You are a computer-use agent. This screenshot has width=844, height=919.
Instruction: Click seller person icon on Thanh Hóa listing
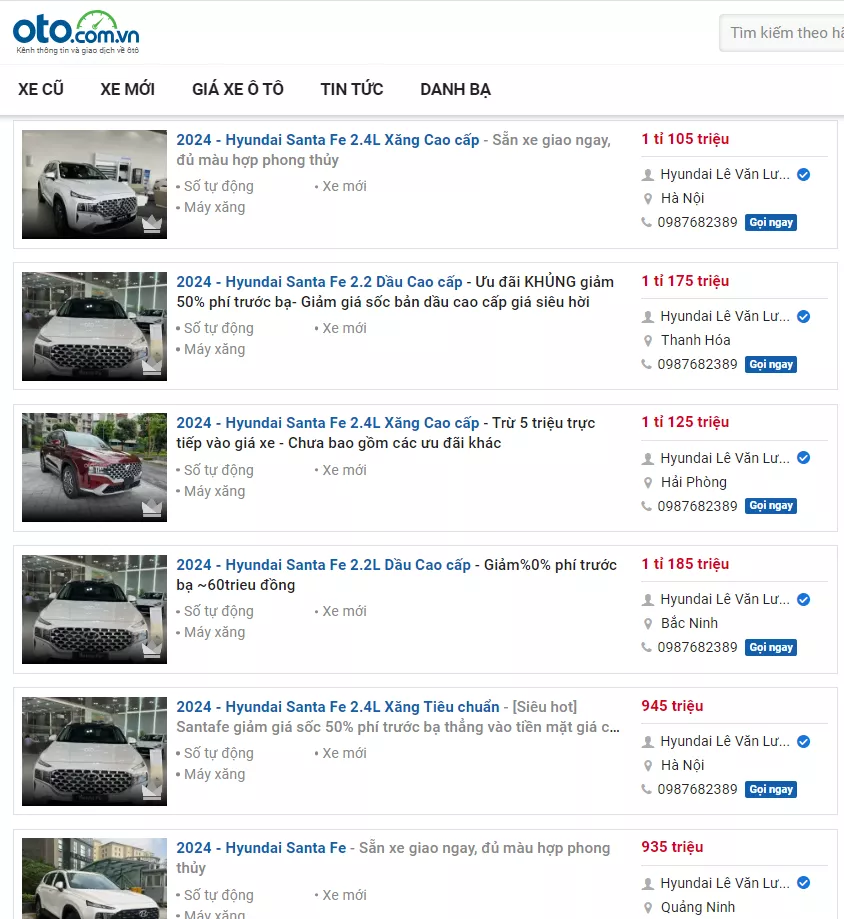(x=648, y=316)
